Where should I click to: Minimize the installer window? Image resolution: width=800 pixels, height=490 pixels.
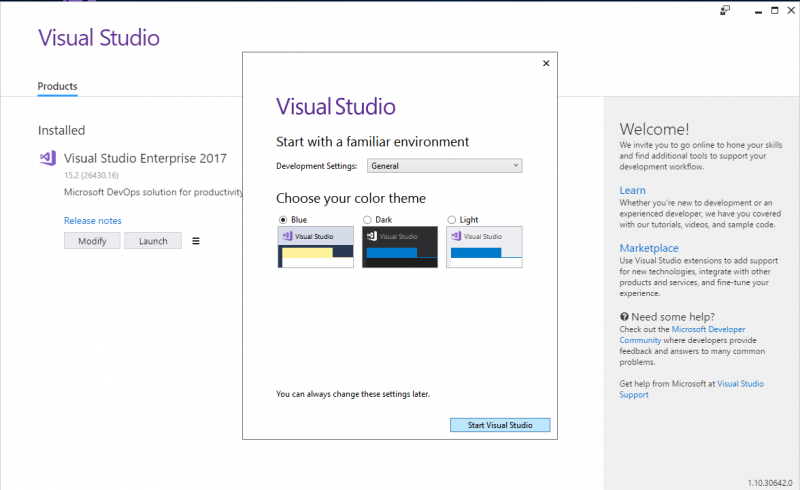click(758, 11)
